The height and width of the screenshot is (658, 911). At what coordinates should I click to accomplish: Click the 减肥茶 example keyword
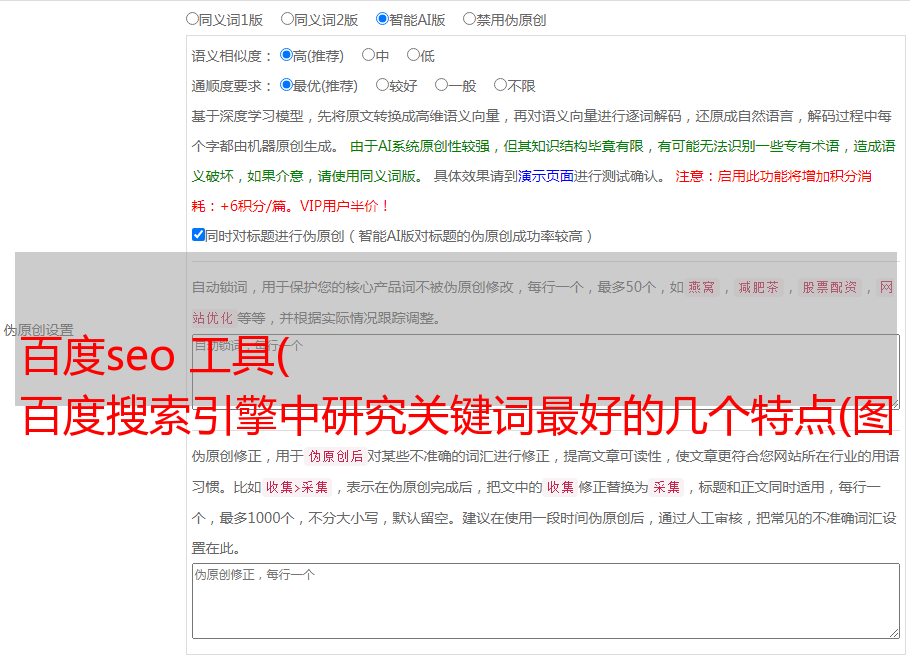coord(758,287)
